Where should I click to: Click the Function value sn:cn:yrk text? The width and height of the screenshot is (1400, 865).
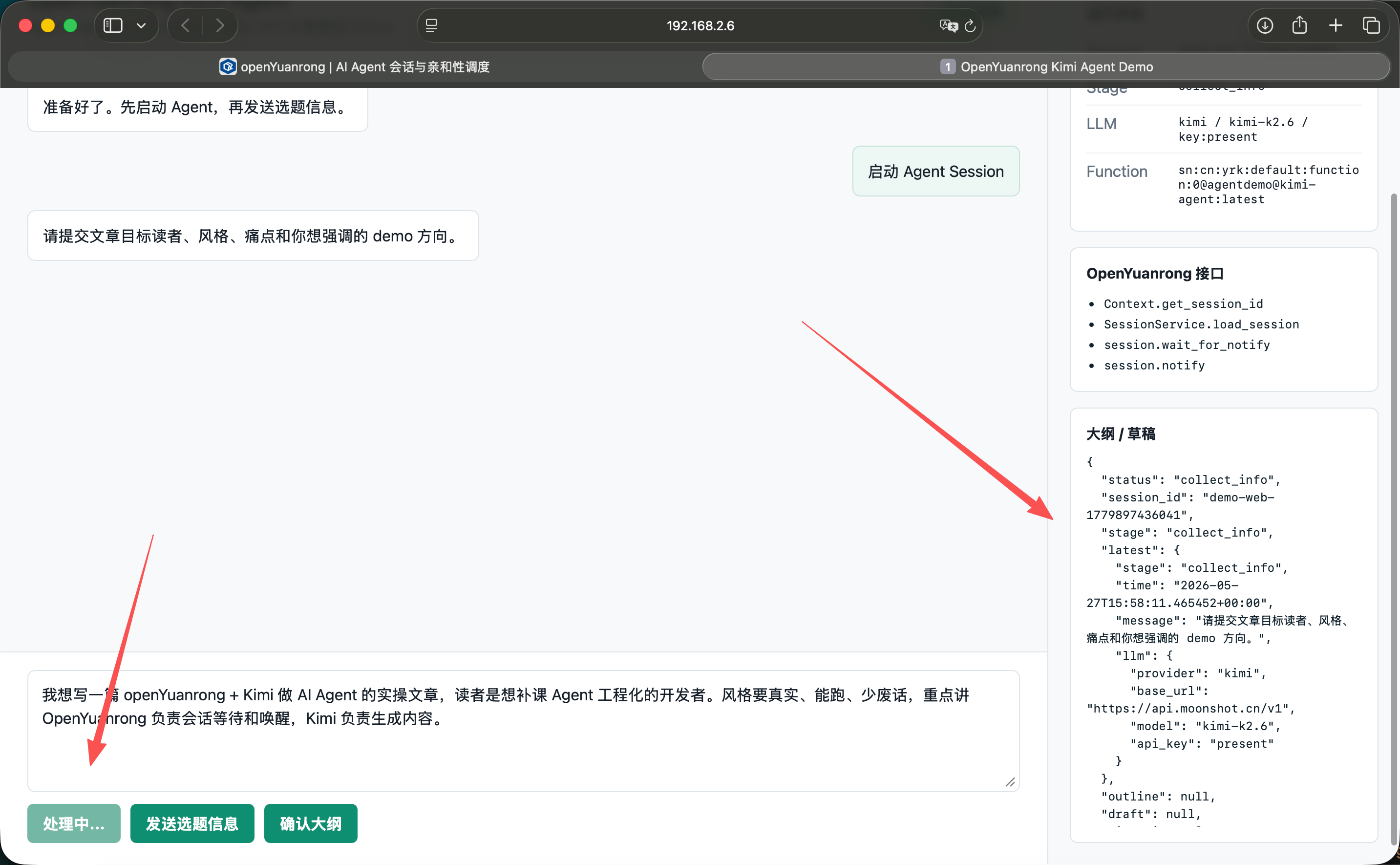1269,184
